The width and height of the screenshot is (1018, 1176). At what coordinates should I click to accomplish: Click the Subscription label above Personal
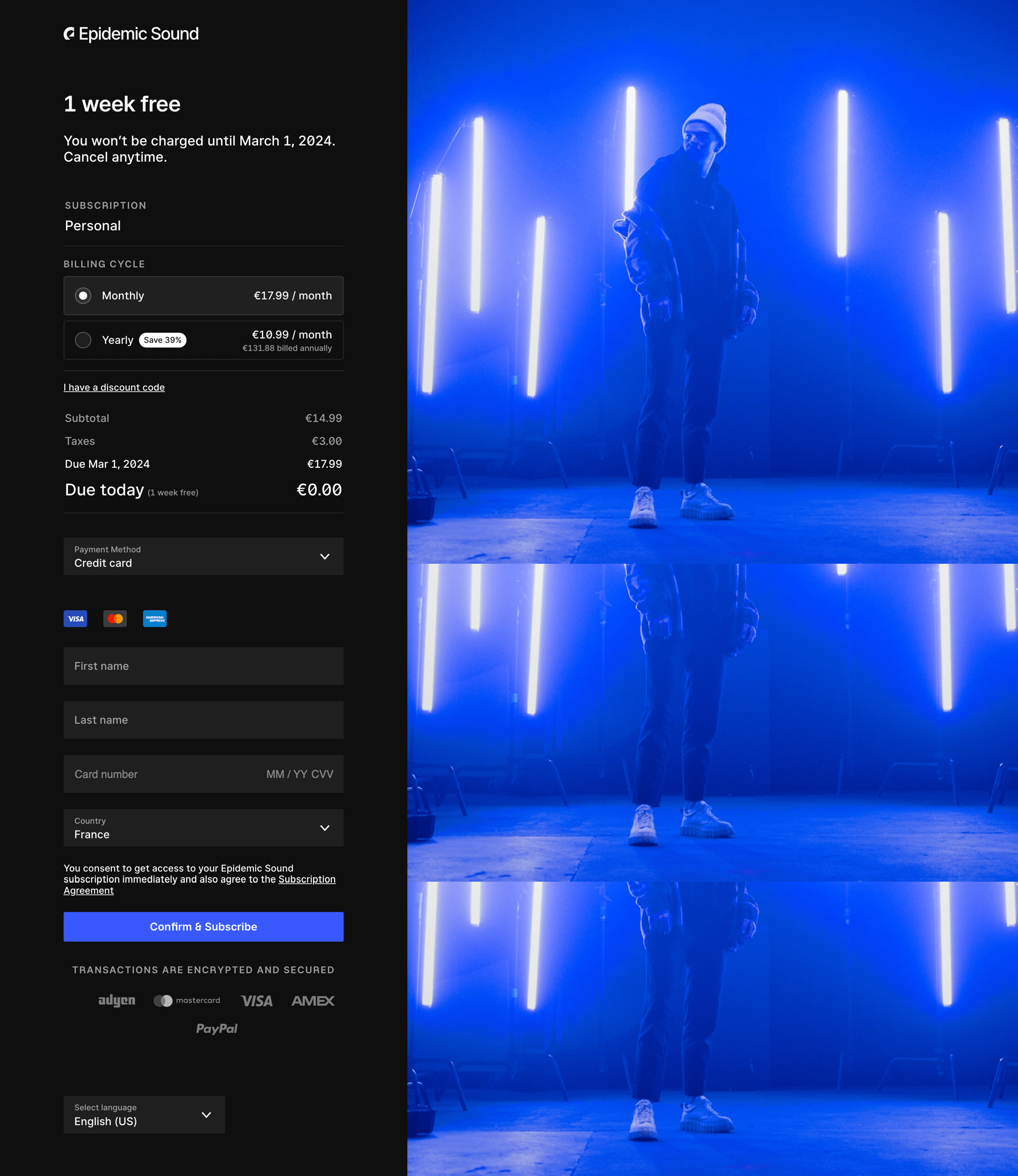[x=105, y=205]
